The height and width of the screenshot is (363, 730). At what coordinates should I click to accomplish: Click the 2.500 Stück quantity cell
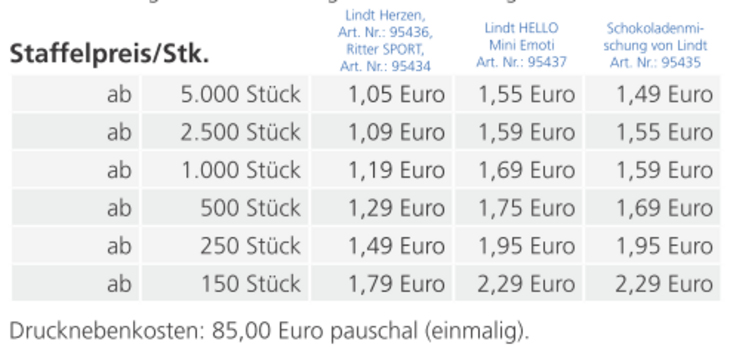tap(225, 132)
